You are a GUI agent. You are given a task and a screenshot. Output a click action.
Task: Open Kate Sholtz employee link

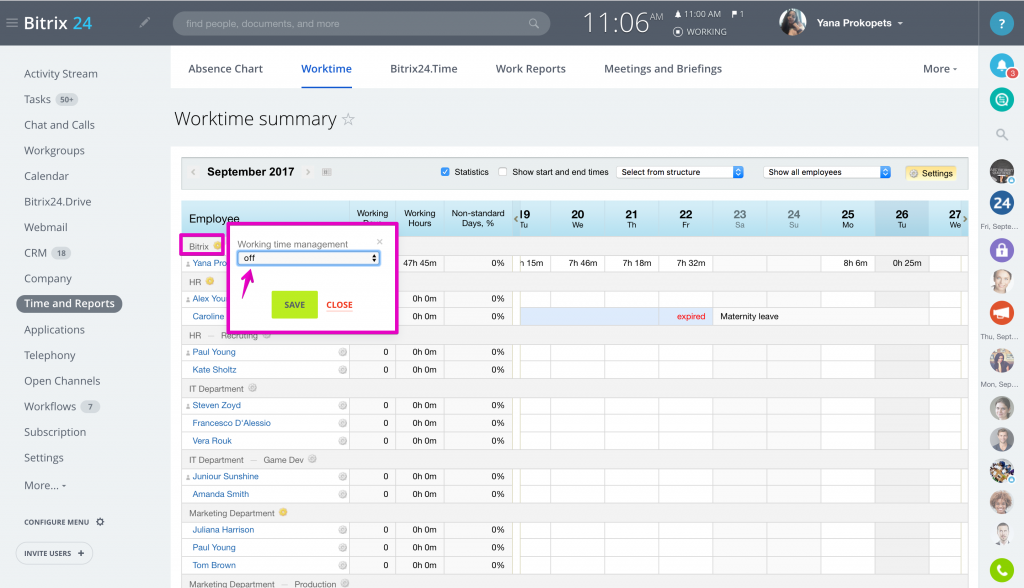[214, 370]
